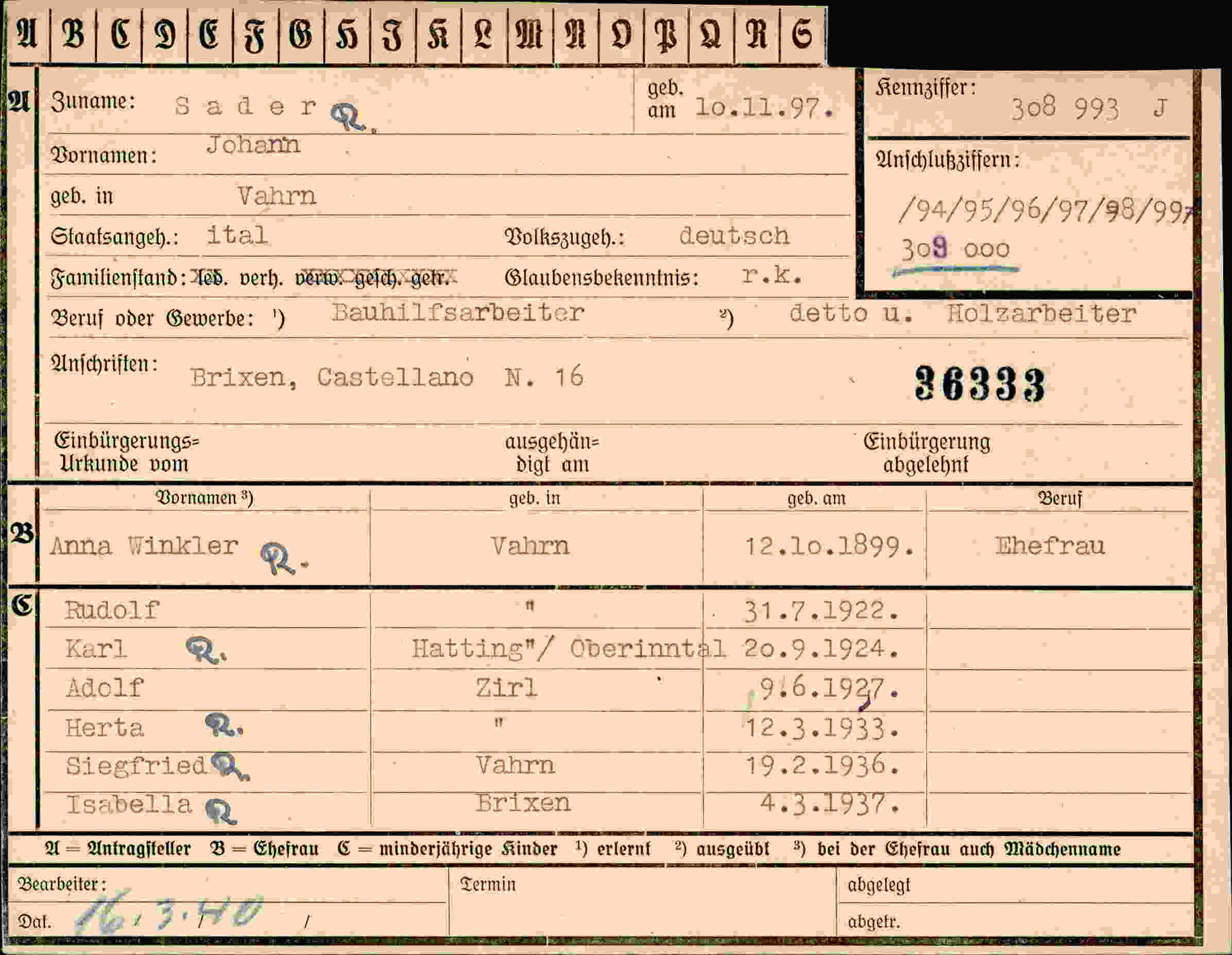
Task: Click birthplace 'Hatting"/ Oberinntal'
Action: pyautogui.click(x=569, y=649)
